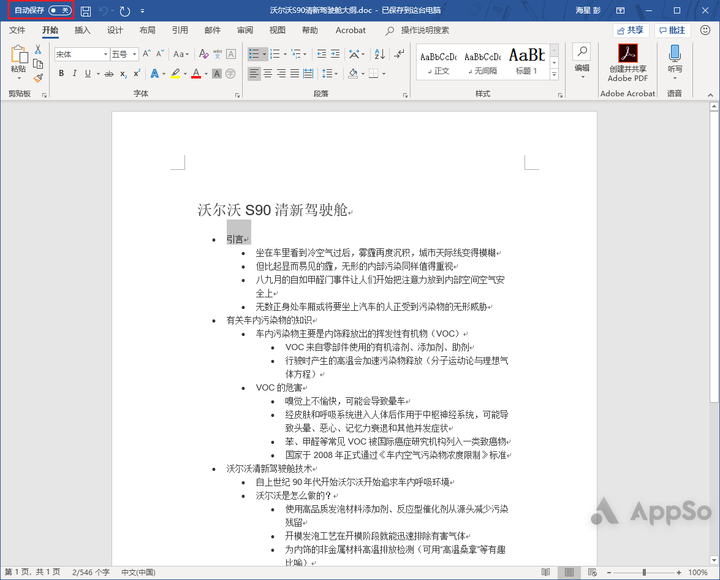
Task: Expand the multilevel list dropdown
Action: pos(305,54)
